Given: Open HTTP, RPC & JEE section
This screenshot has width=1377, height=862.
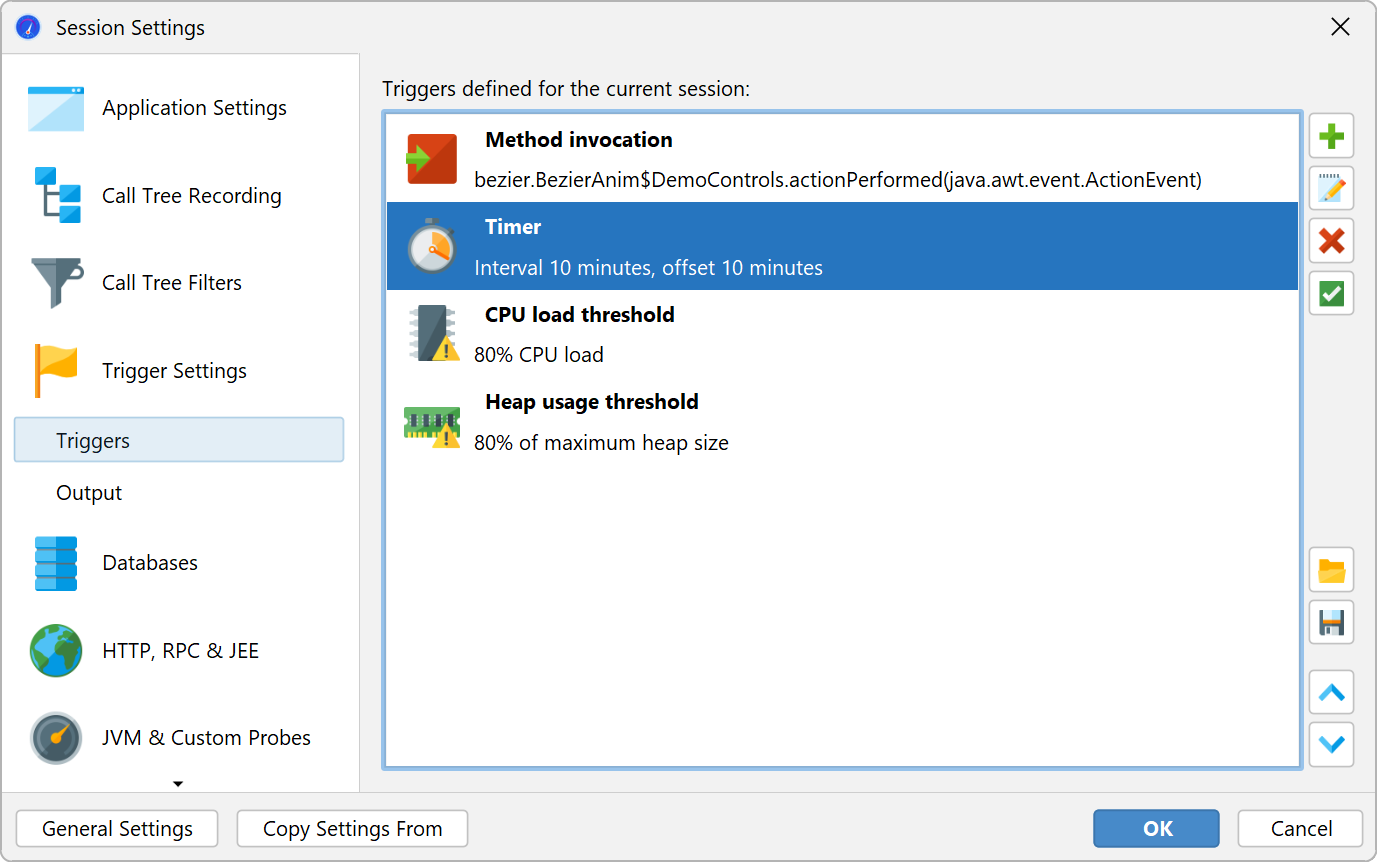Looking at the screenshot, I should 180,651.
